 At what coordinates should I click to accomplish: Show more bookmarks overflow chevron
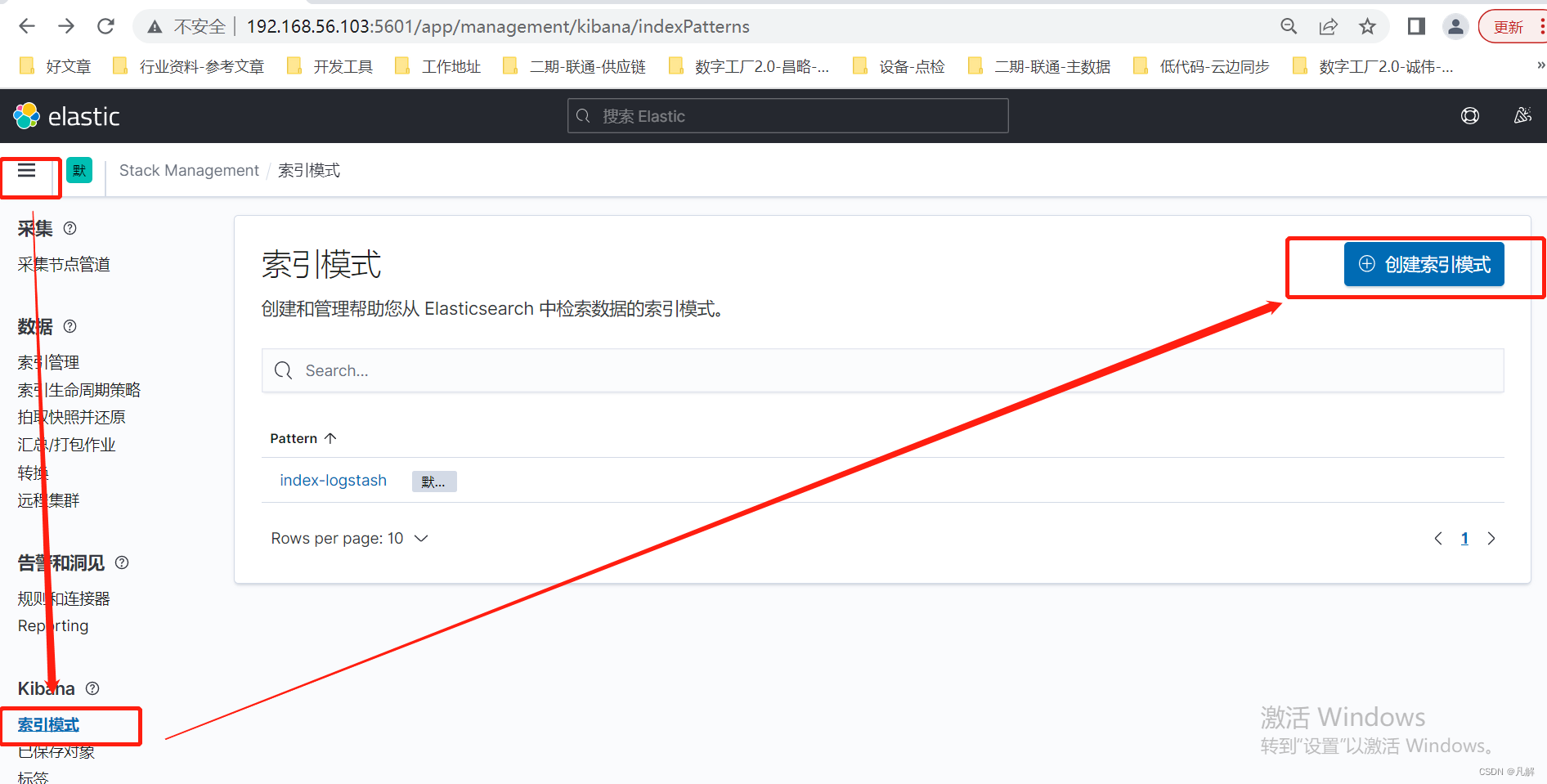[1540, 65]
